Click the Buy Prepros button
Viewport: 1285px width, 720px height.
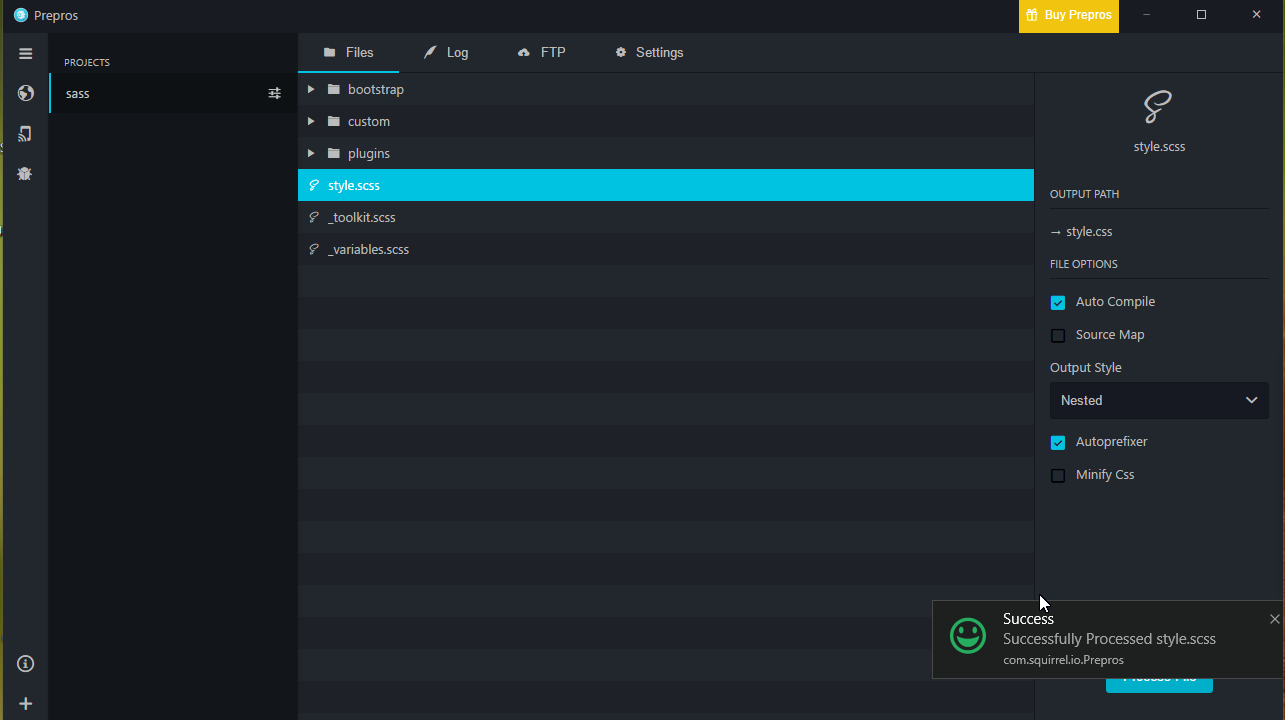tap(1068, 16)
